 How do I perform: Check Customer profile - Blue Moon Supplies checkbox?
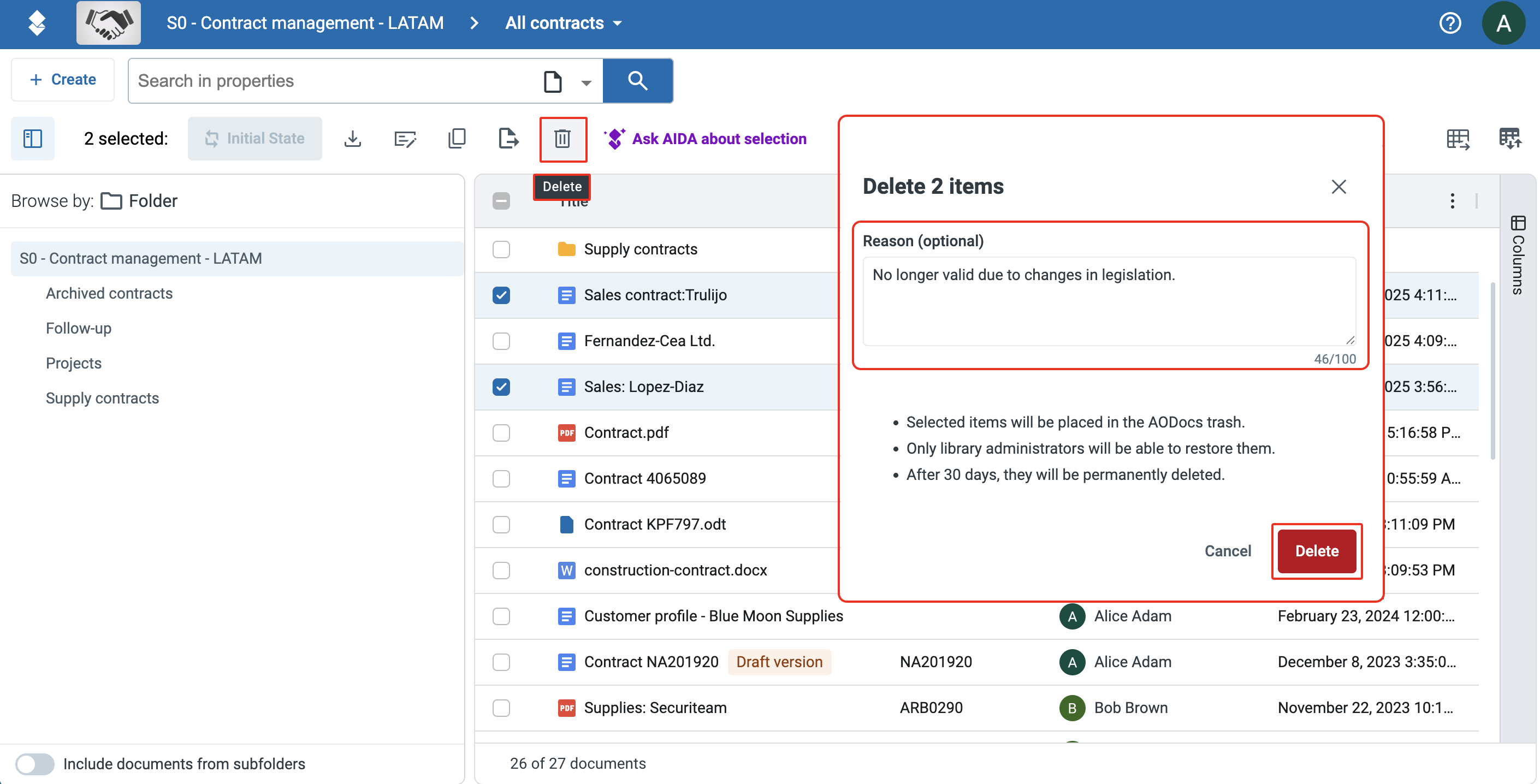[x=501, y=616]
